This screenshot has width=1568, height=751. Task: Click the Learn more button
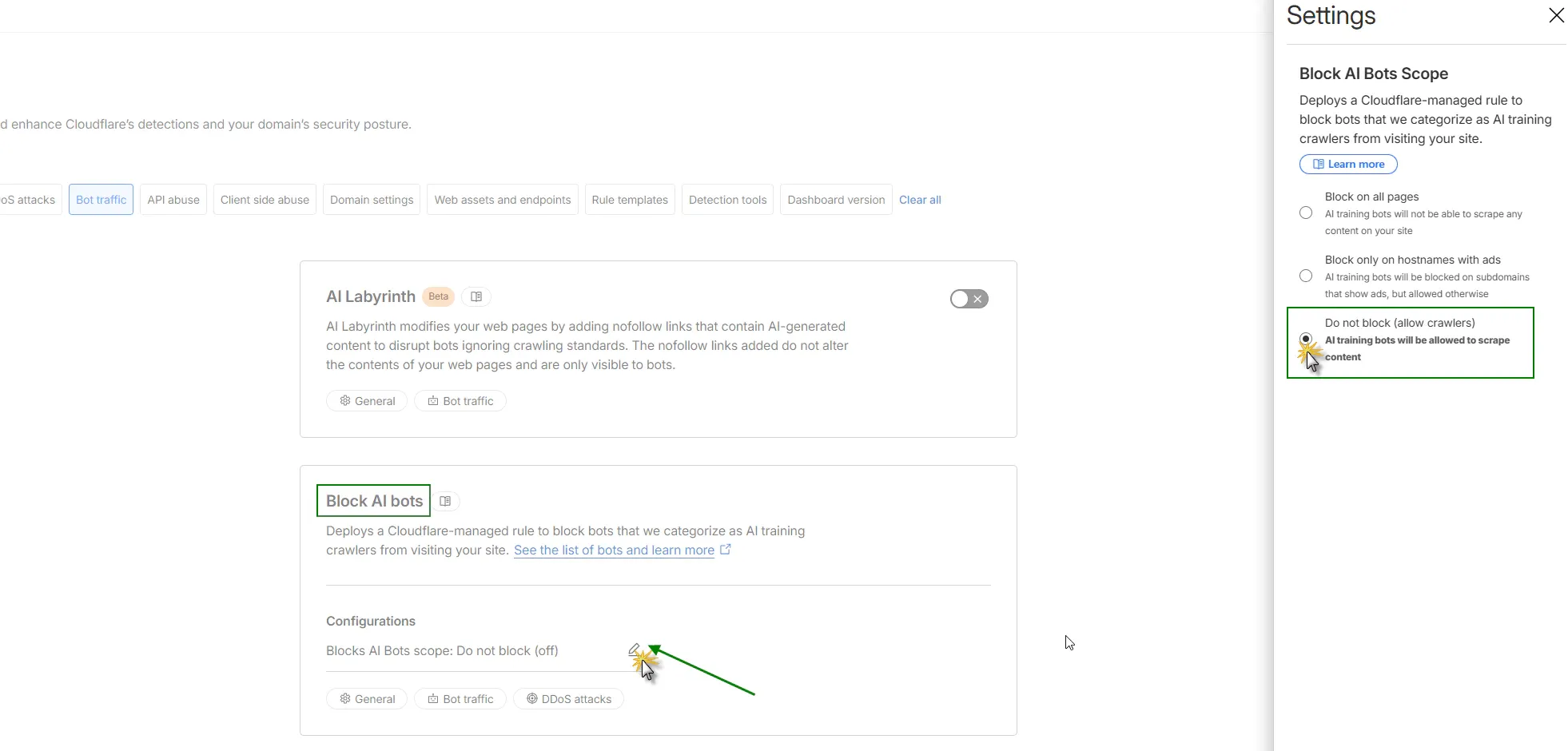[x=1347, y=164]
